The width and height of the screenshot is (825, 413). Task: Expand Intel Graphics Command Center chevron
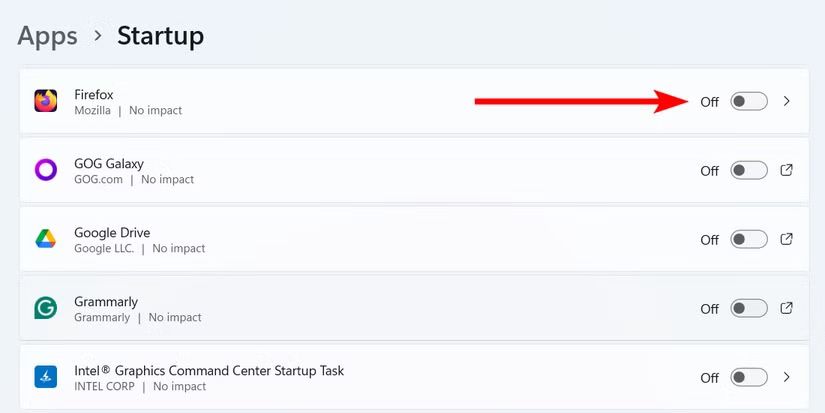pyautogui.click(x=787, y=377)
